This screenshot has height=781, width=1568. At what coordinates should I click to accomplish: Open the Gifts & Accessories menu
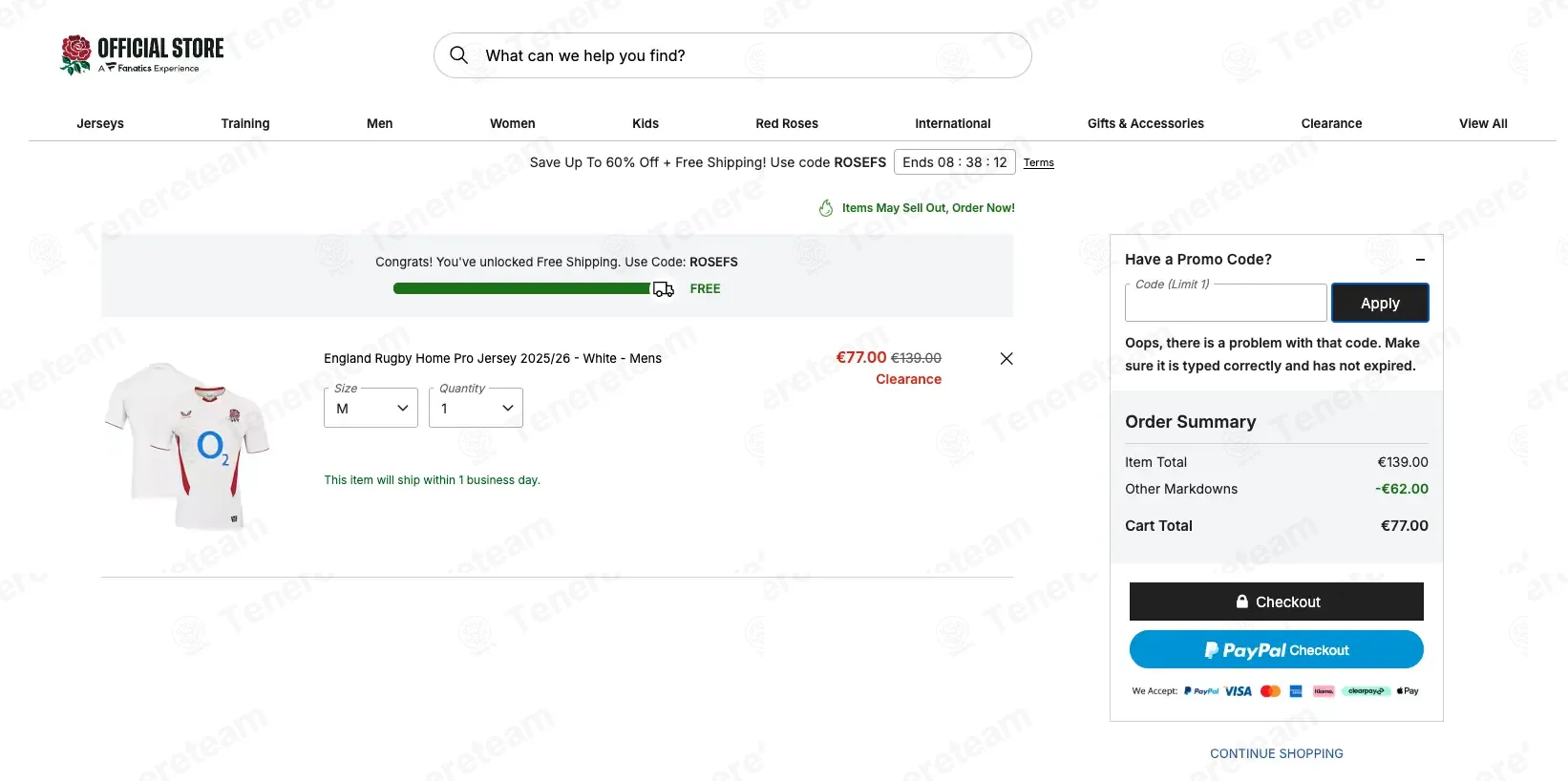pyautogui.click(x=1146, y=123)
